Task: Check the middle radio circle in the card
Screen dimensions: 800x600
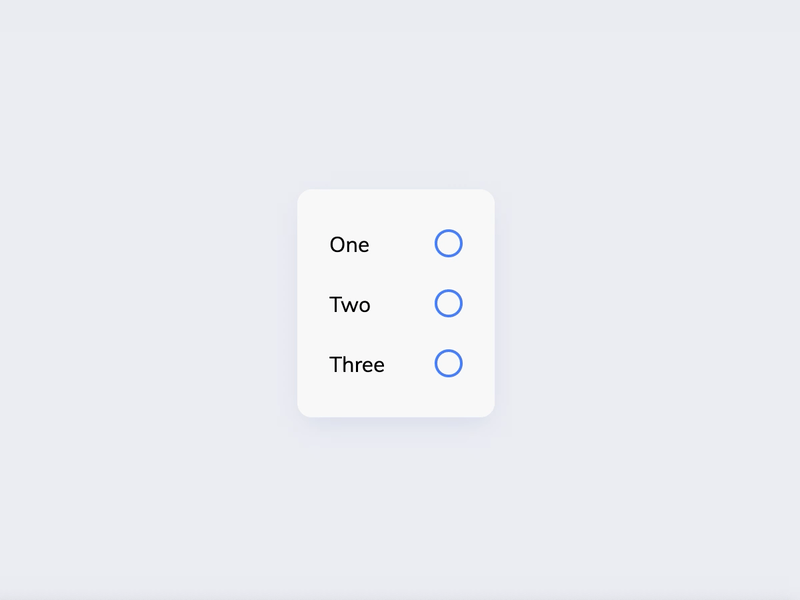Action: coord(448,303)
